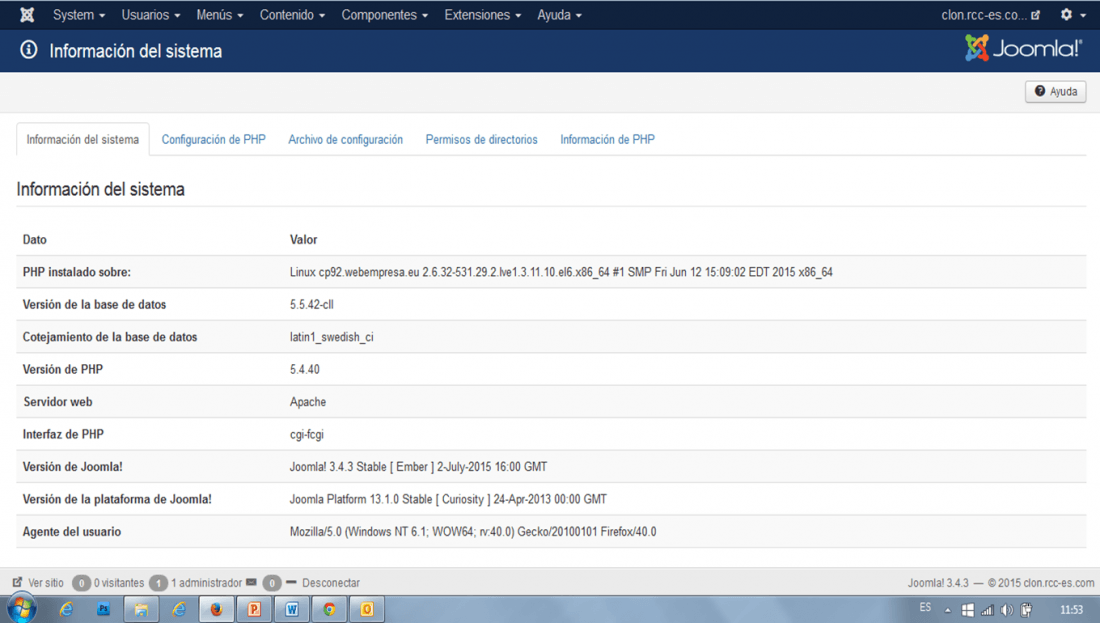
Task: Click the Agente del usuario row label
Action: 72,531
